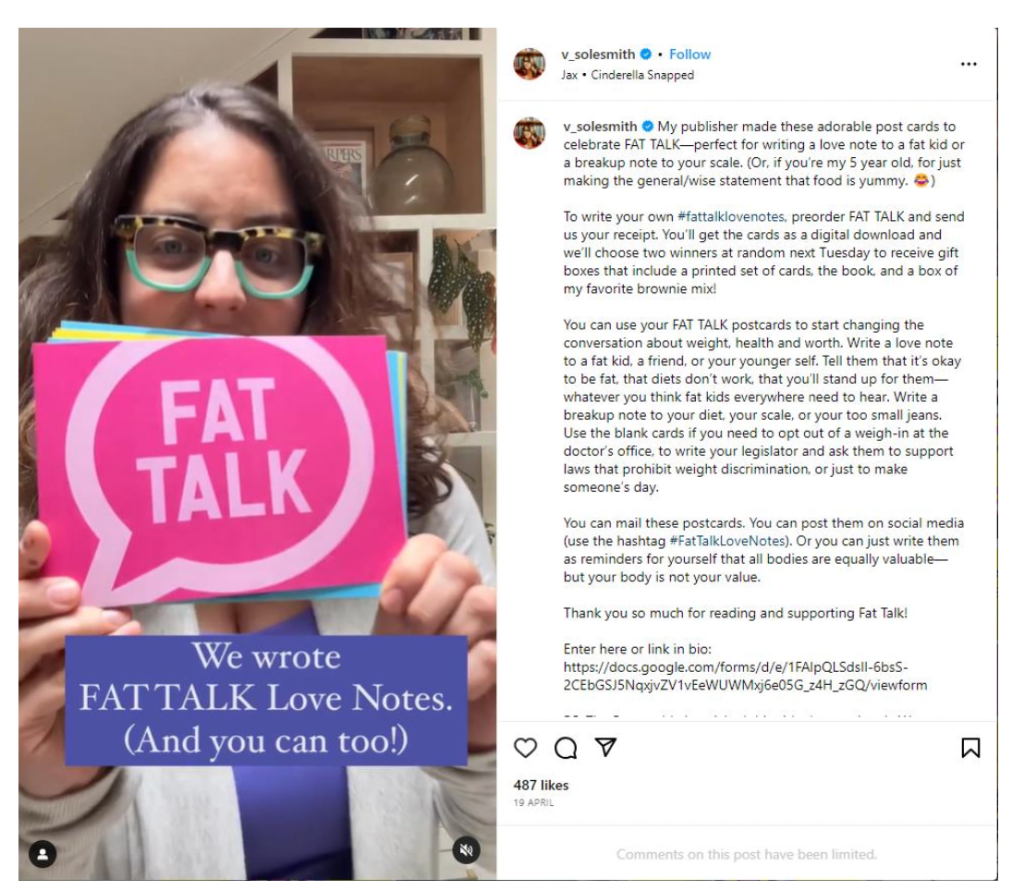Open the caption's v_solesmith avatar
This screenshot has height=891, width=1024.
coord(530,133)
